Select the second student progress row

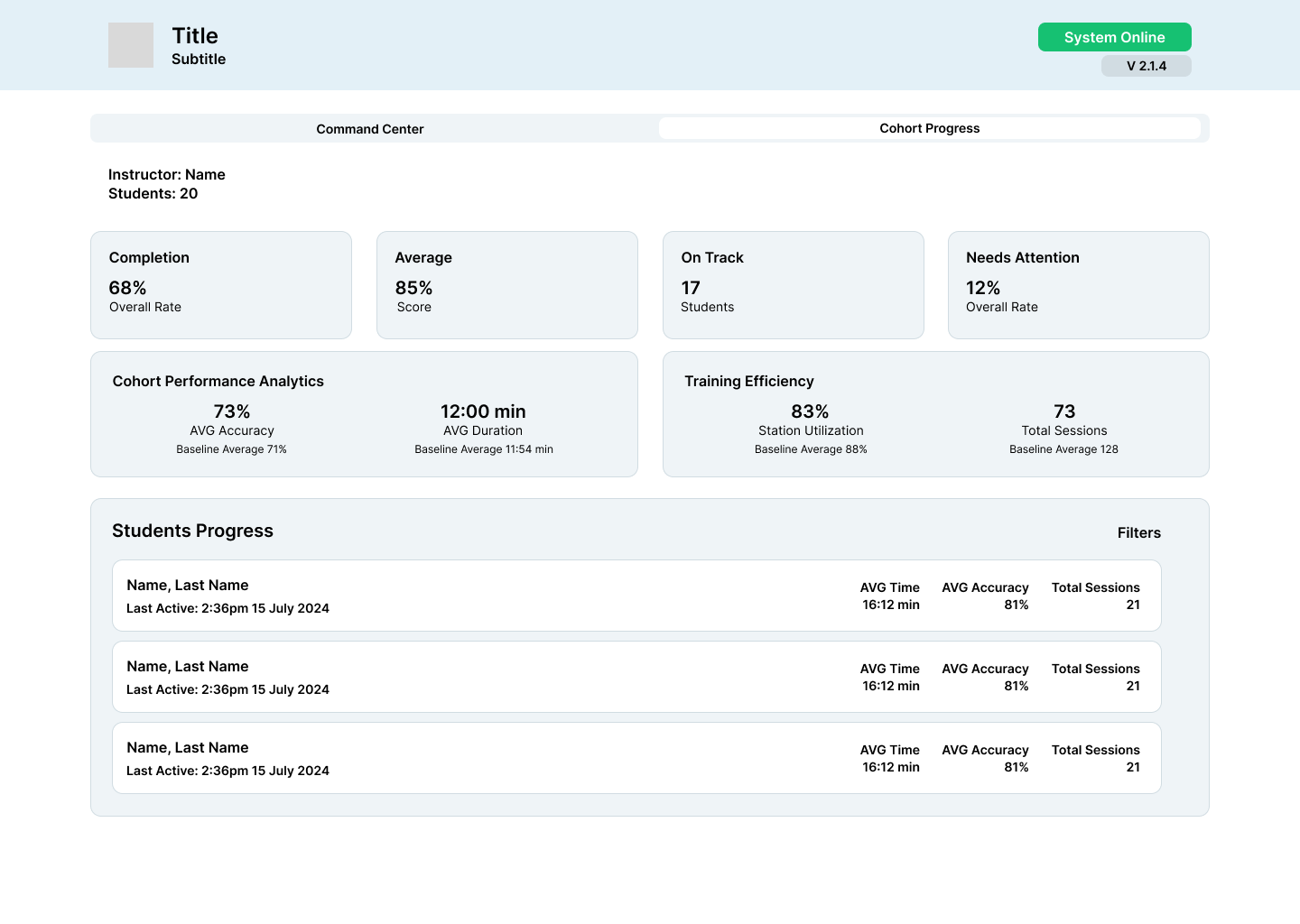click(636, 677)
